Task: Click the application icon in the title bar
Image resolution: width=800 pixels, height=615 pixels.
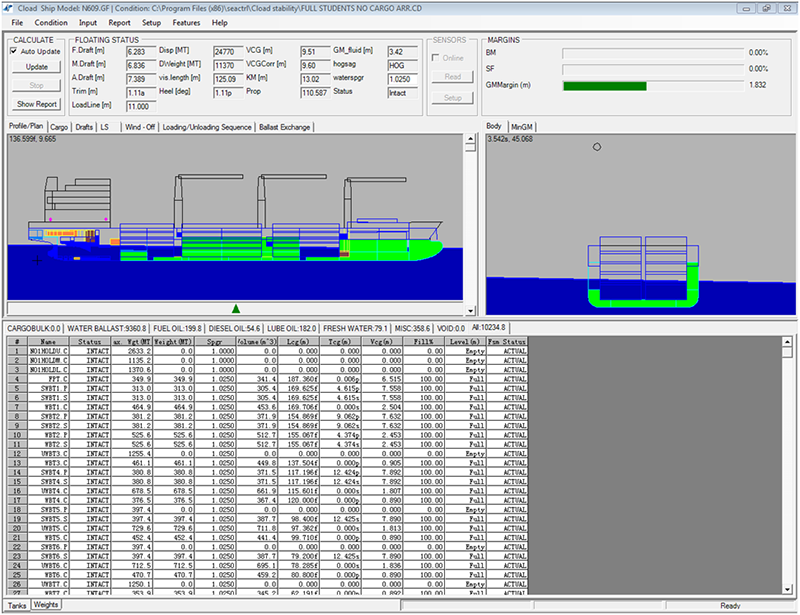Action: coord(9,7)
